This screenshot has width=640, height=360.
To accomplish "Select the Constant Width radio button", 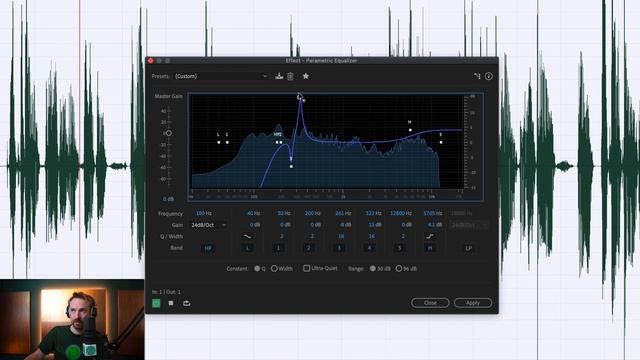I will click(274, 269).
